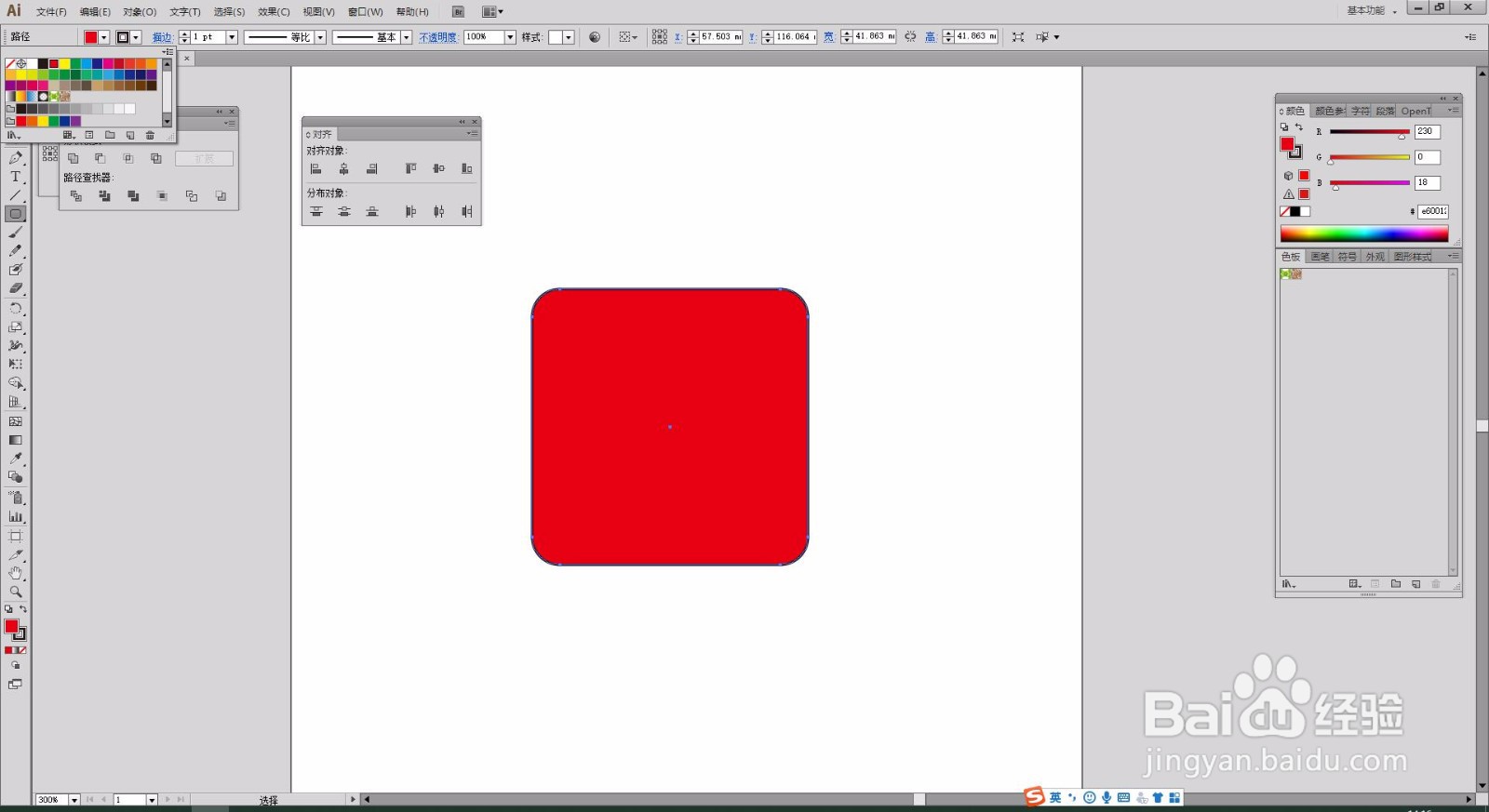Select the Eyedropper tool

(x=16, y=459)
